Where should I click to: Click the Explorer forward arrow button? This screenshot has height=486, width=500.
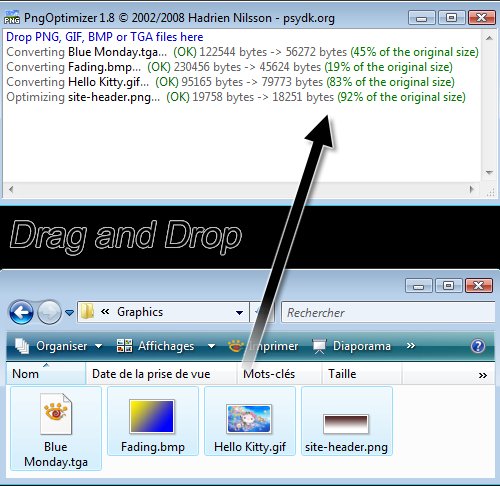click(x=49, y=312)
